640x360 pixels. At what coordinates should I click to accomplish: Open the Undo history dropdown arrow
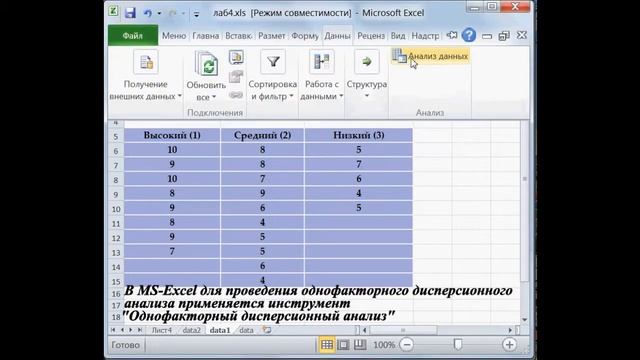(159, 13)
